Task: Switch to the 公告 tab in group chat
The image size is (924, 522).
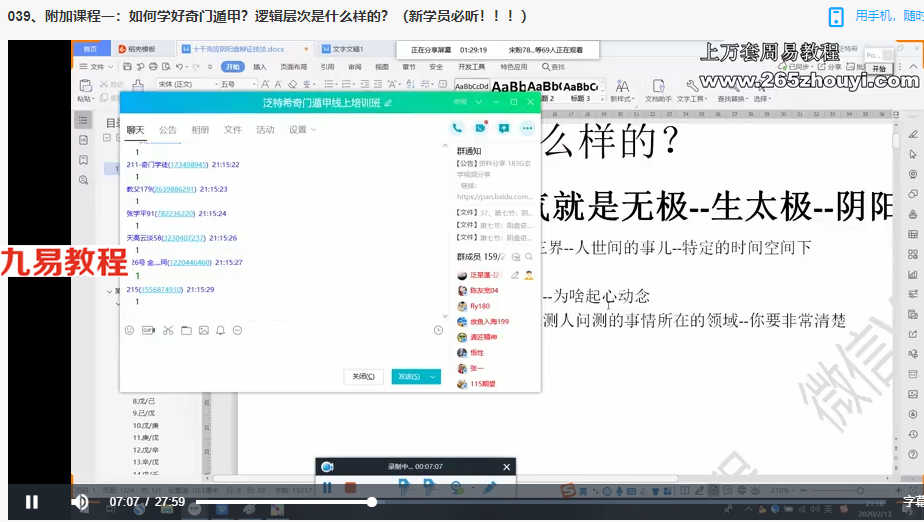Action: point(167,130)
